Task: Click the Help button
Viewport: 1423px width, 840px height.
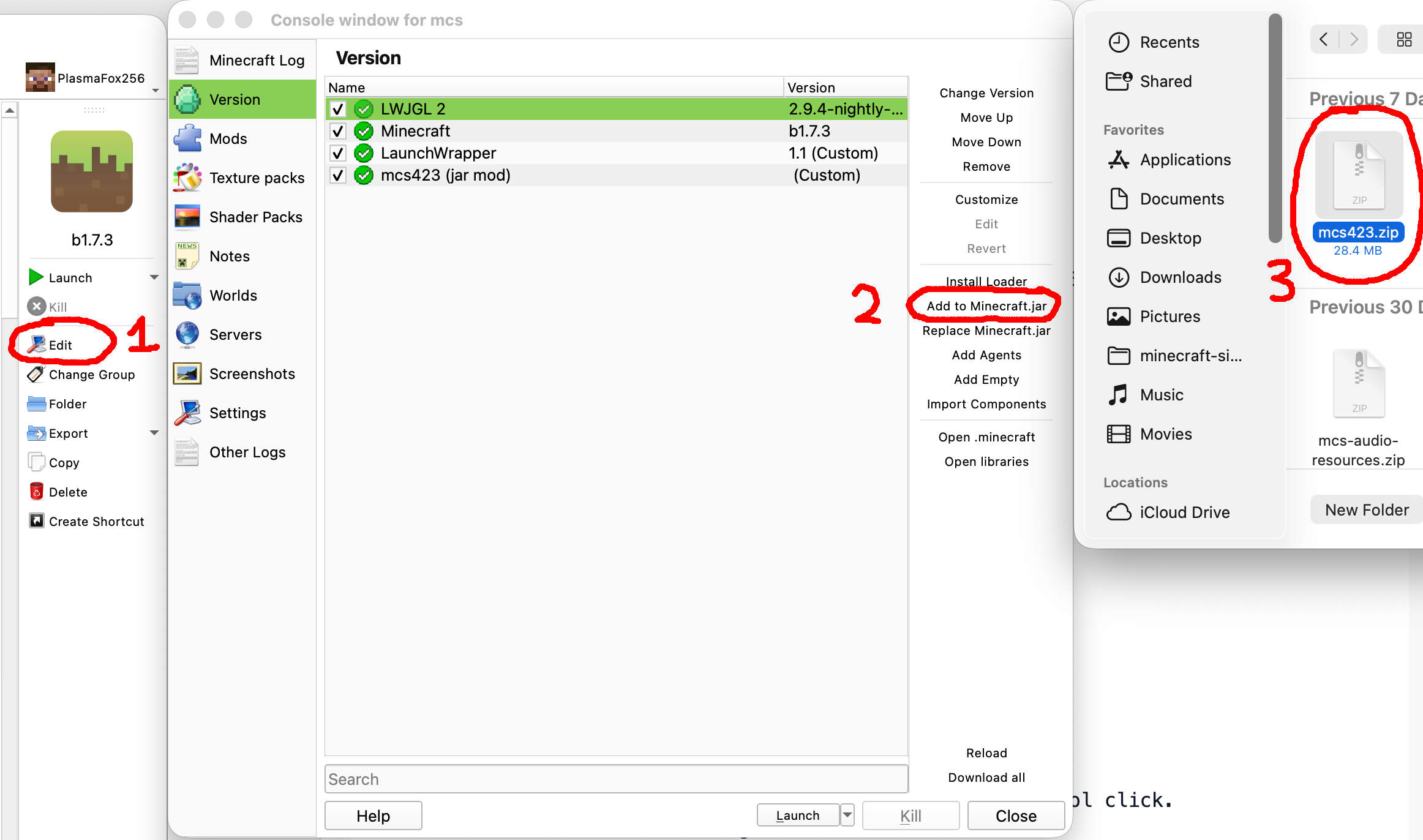Action: [373, 816]
